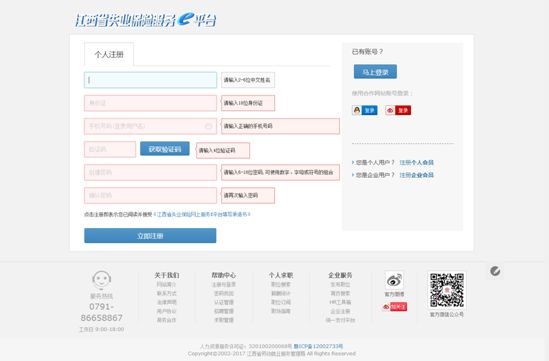Open the 注册企业会员 link
Screen dimensions: 549x361
click(417, 175)
